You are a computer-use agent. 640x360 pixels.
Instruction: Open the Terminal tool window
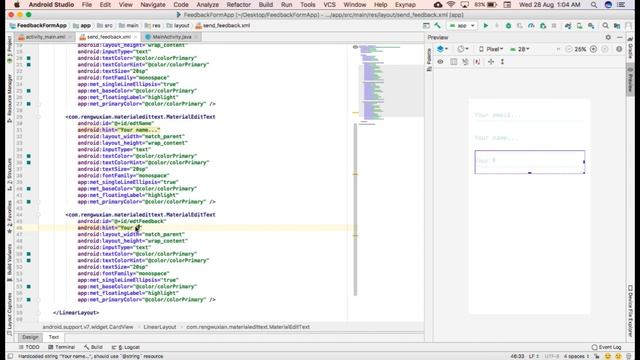pos(62,347)
